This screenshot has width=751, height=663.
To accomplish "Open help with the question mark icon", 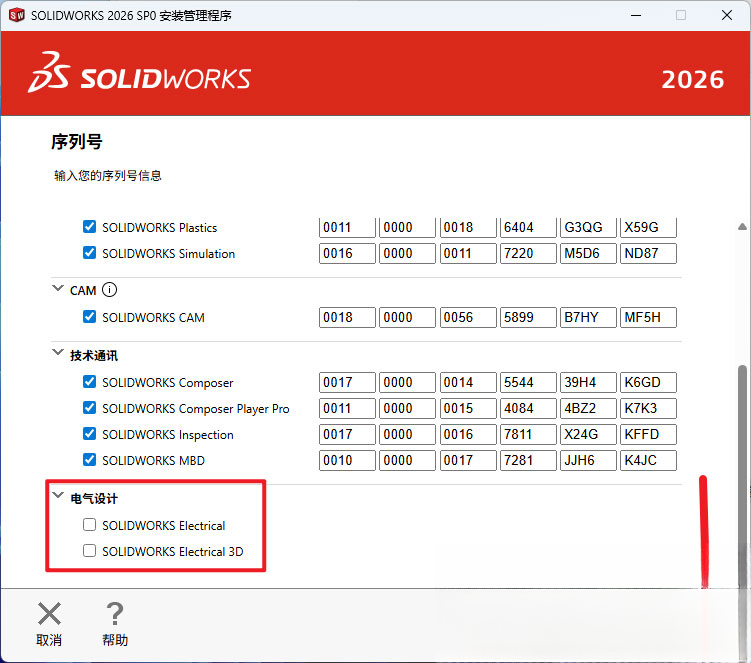I will 114,614.
